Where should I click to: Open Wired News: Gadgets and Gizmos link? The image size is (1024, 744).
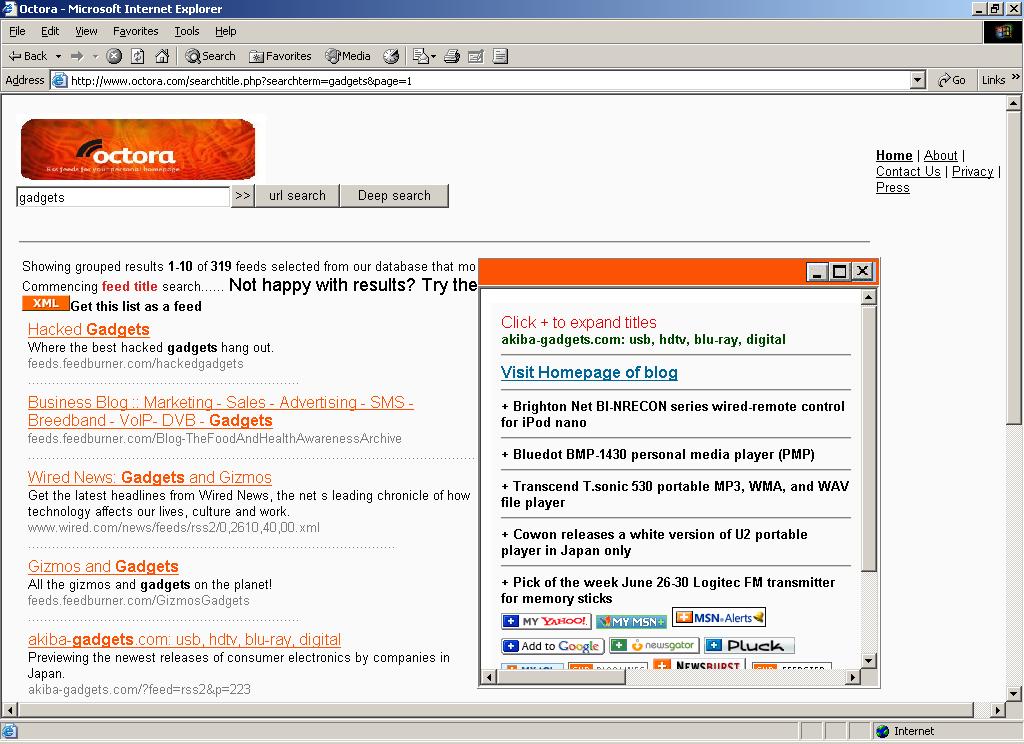[x=150, y=477]
